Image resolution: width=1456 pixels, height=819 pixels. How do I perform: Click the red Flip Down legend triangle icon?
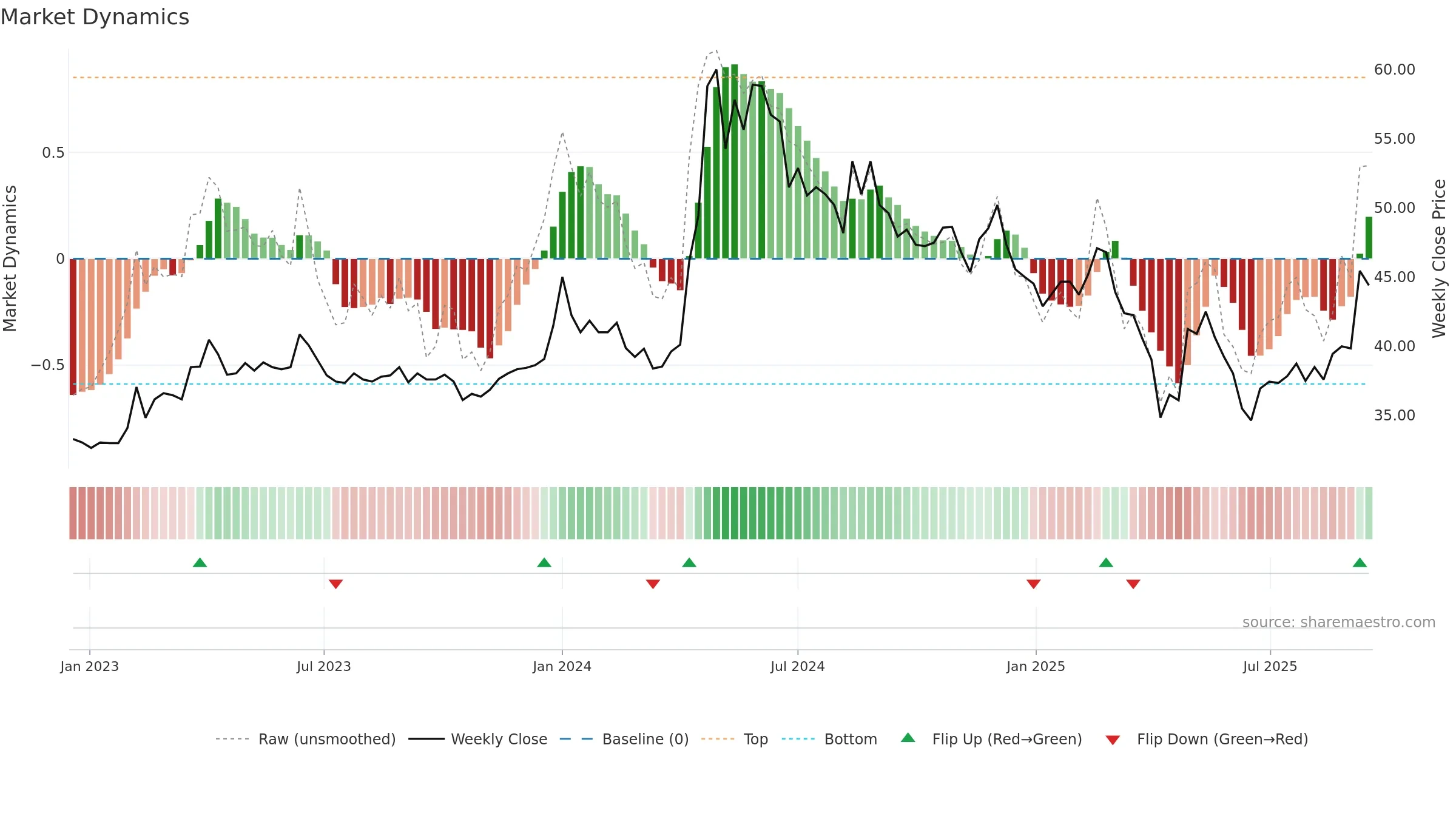point(1113,740)
